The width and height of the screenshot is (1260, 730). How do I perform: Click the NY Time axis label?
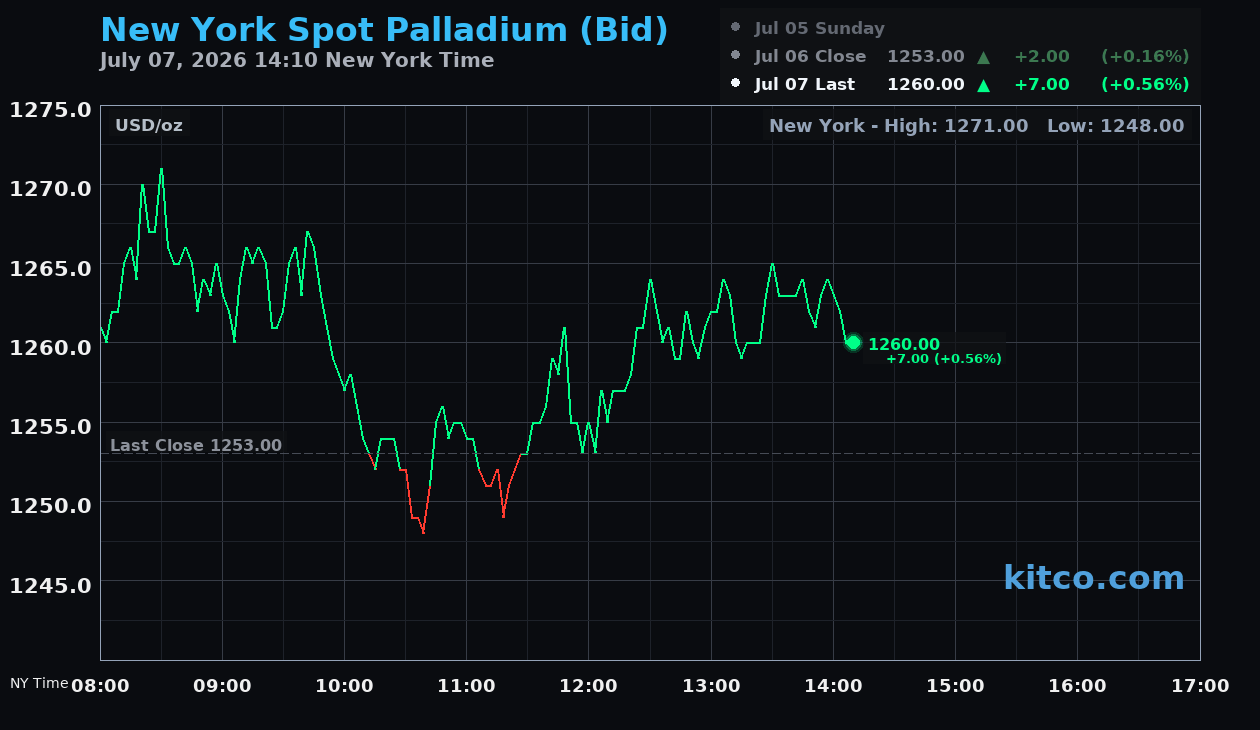point(39,683)
